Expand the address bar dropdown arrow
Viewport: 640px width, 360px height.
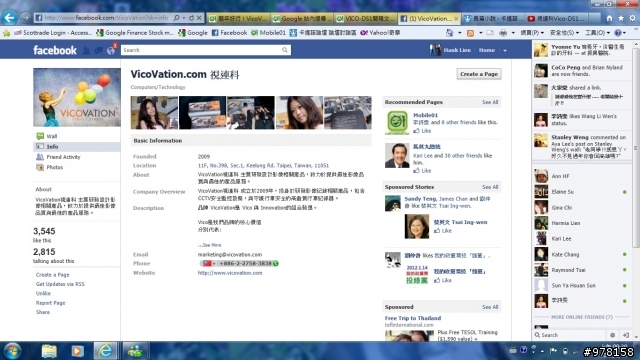click(x=184, y=18)
